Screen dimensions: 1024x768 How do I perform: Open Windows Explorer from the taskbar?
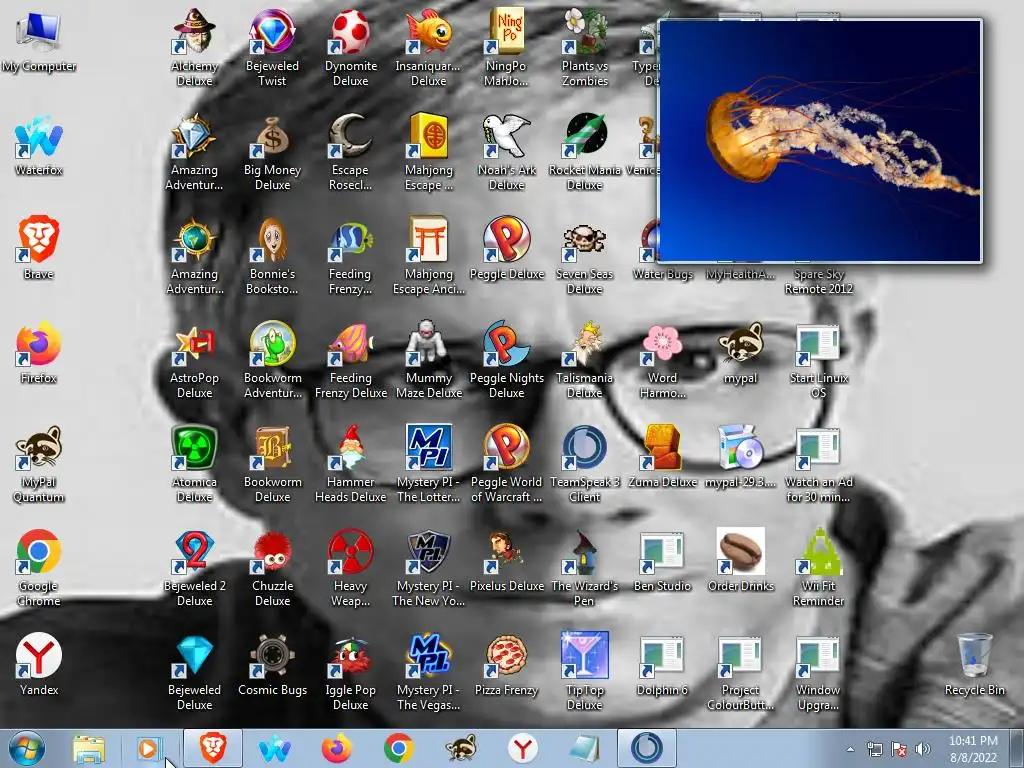coord(88,749)
